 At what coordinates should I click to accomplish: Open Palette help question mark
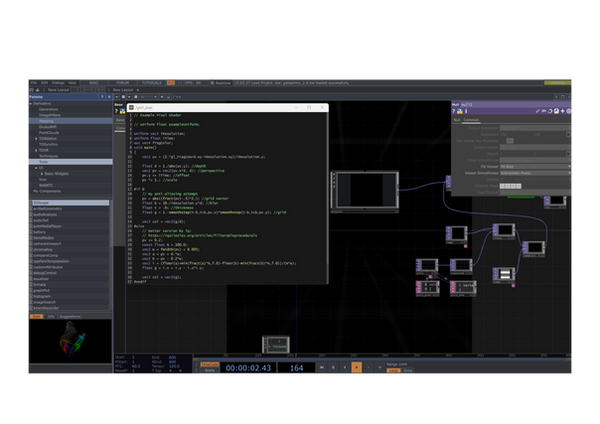pos(102,97)
